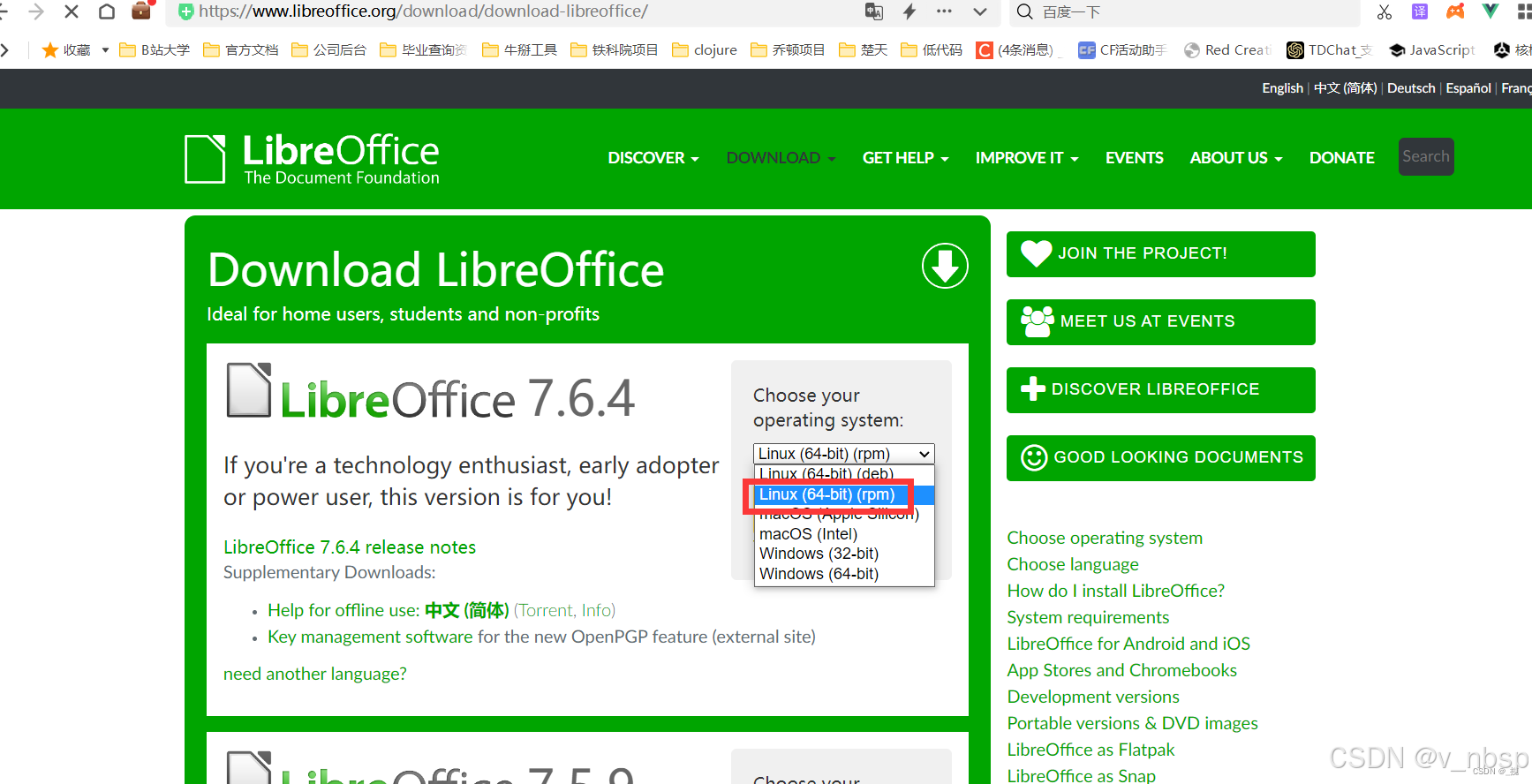The image size is (1532, 784).
Task: Open LibreOffice 7.6.4 release notes link
Action: pyautogui.click(x=350, y=547)
